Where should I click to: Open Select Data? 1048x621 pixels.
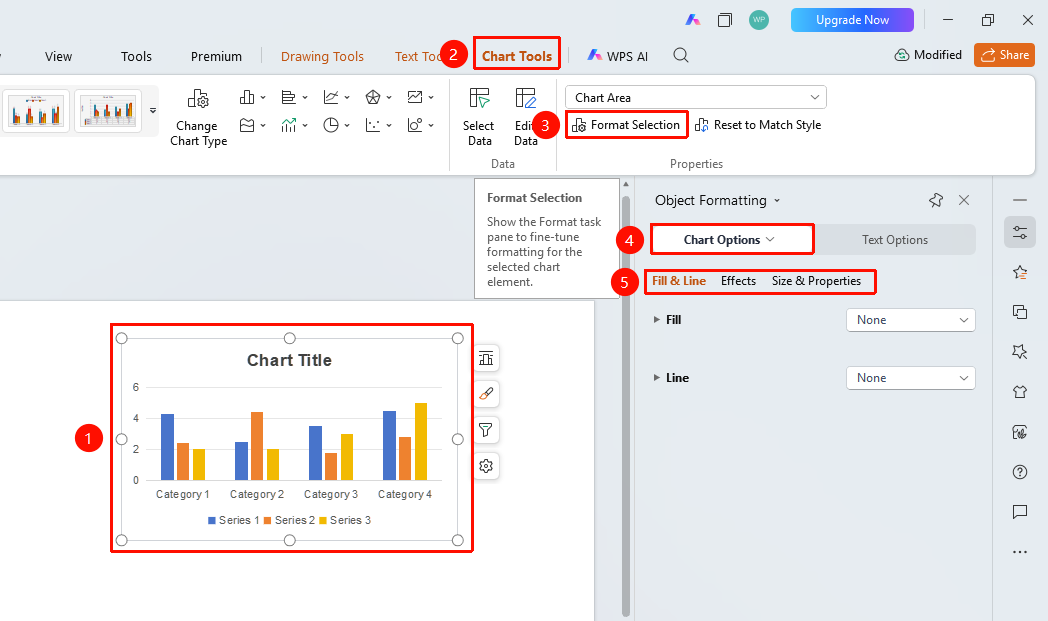pos(479,118)
